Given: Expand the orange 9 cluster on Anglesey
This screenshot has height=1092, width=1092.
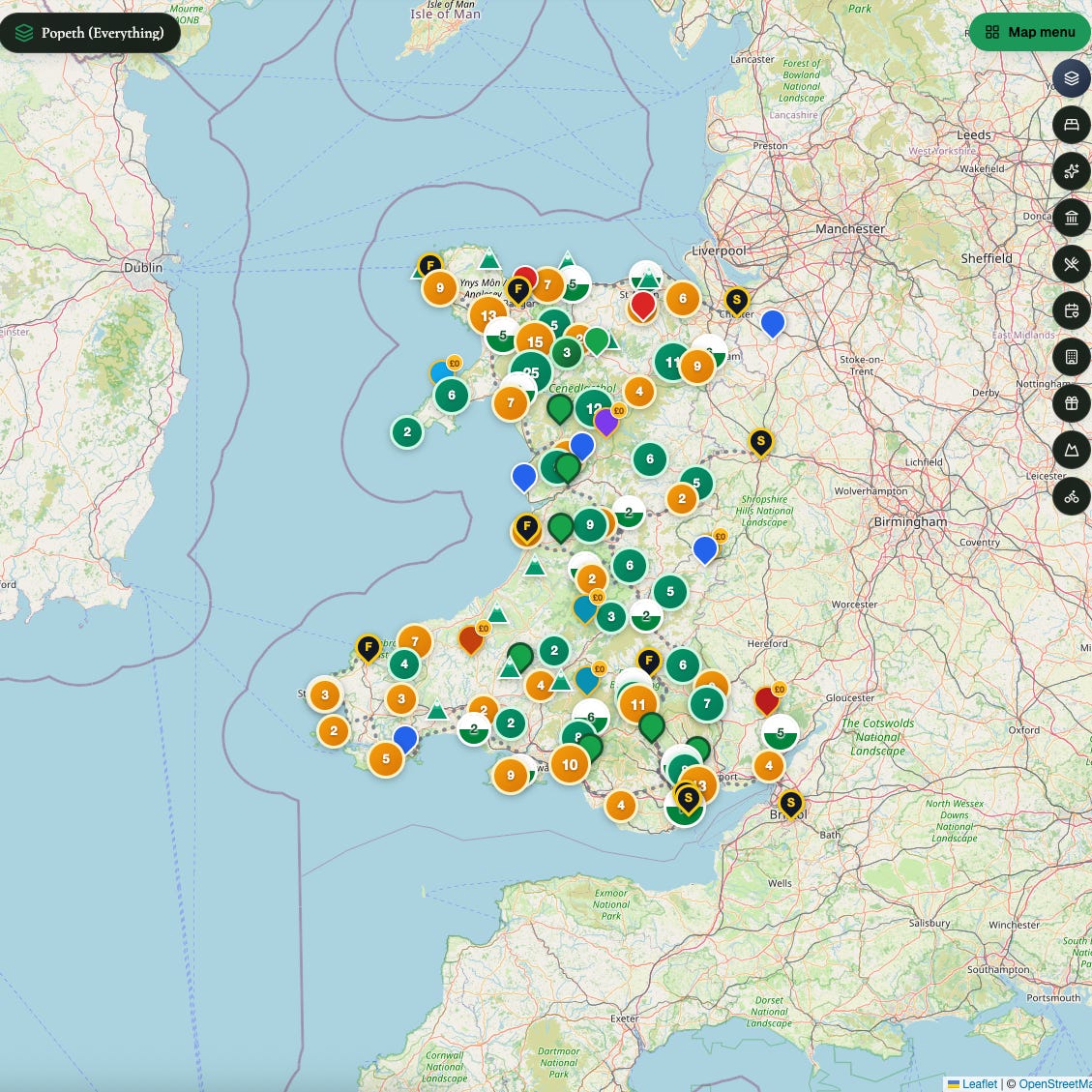Looking at the screenshot, I should coord(439,287).
